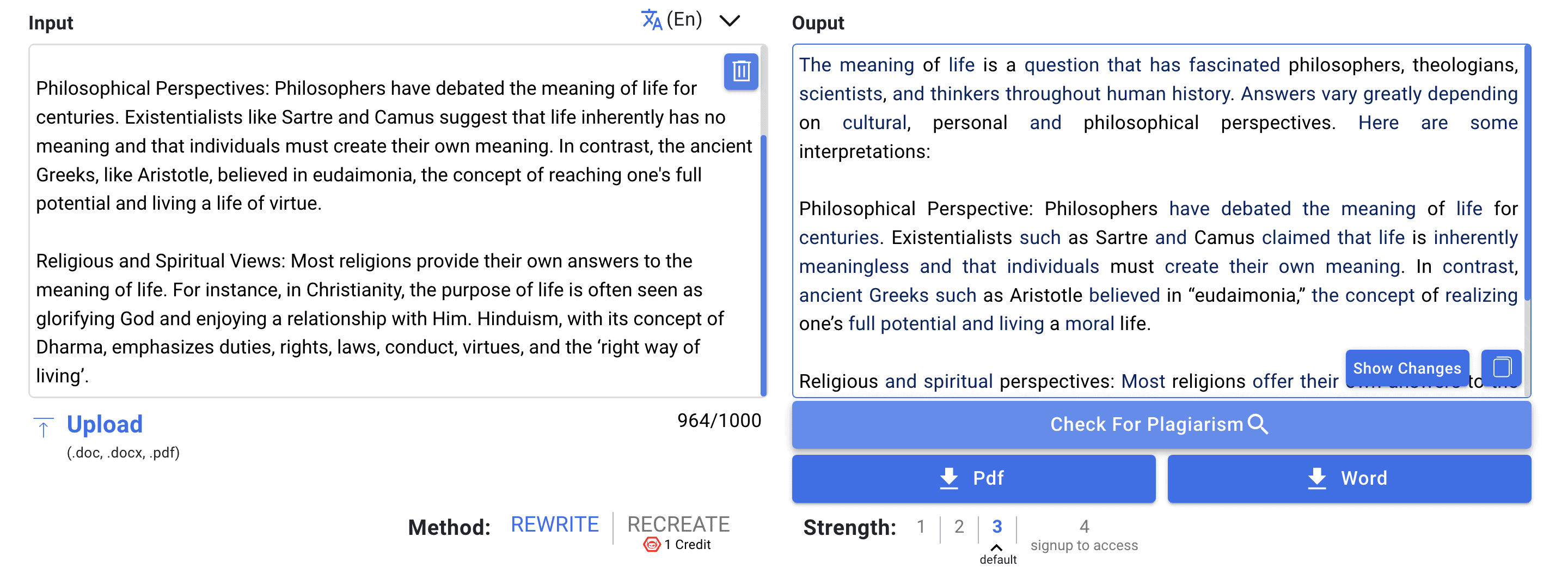
Task: Click inside the input text area
Action: (390, 231)
